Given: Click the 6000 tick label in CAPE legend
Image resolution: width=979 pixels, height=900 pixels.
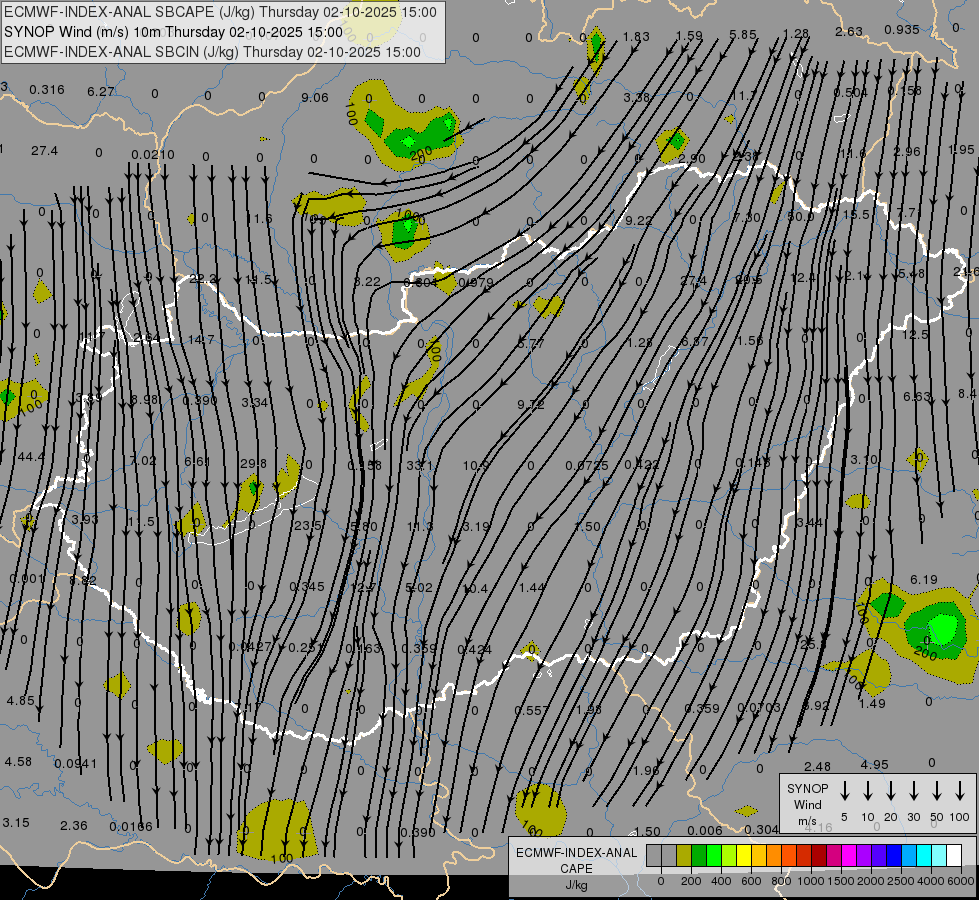Looking at the screenshot, I should click(x=962, y=881).
